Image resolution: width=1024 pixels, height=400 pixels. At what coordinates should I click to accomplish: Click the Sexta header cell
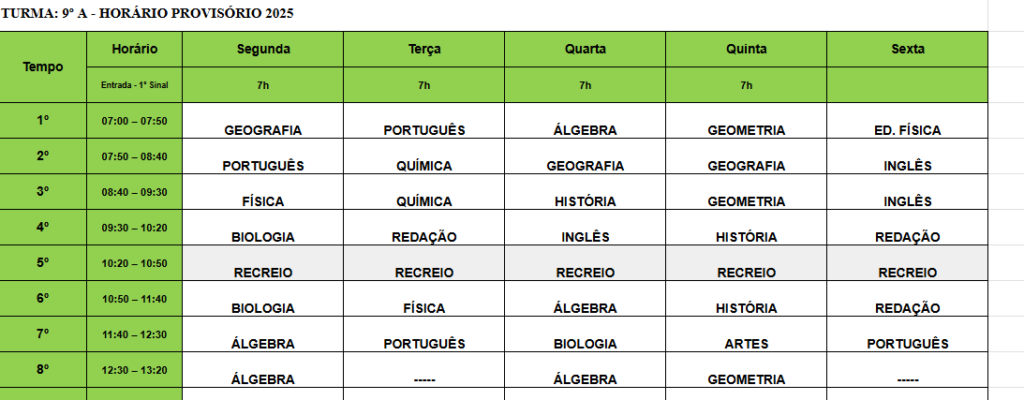tap(908, 50)
